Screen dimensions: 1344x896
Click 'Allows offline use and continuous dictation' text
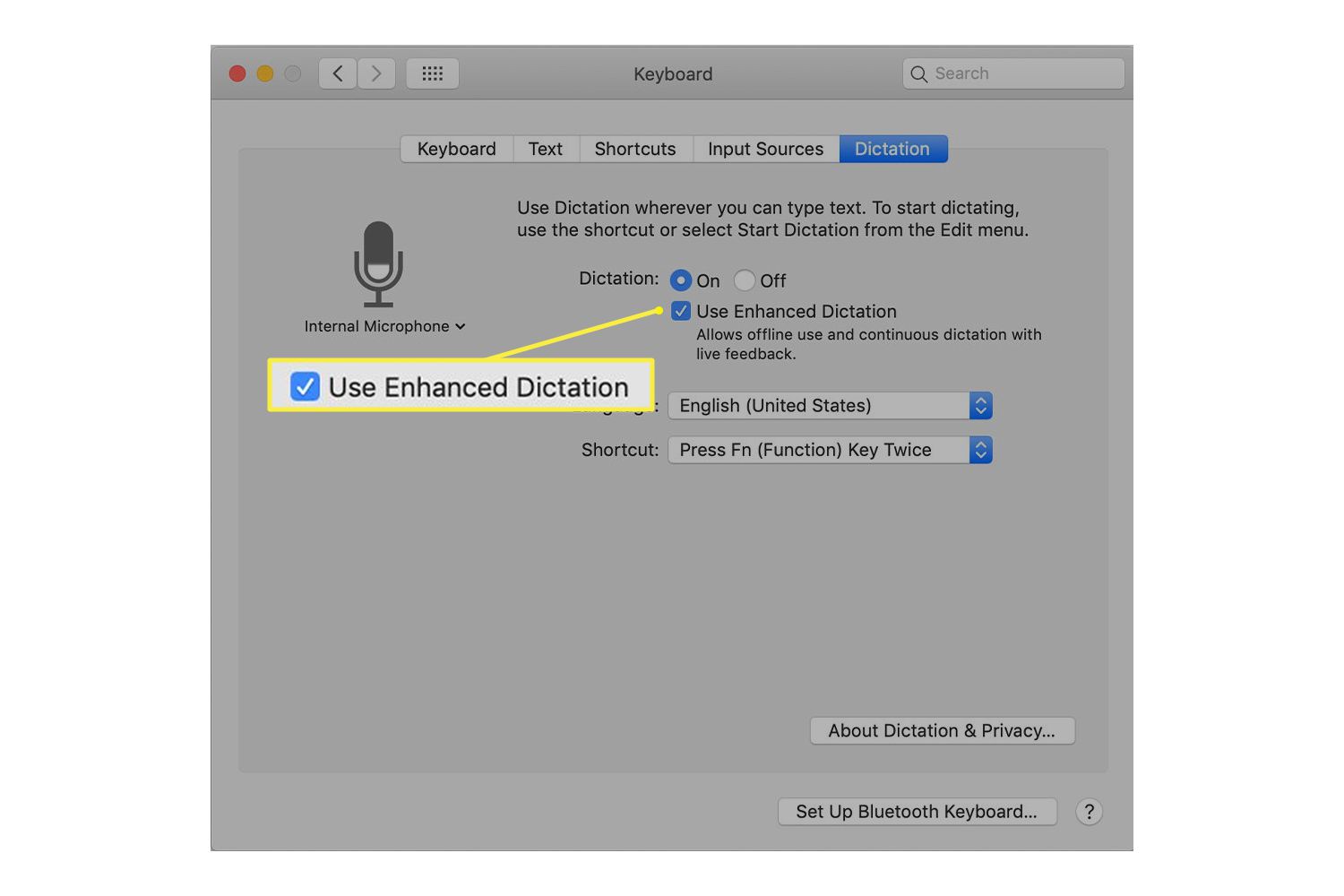tap(869, 344)
